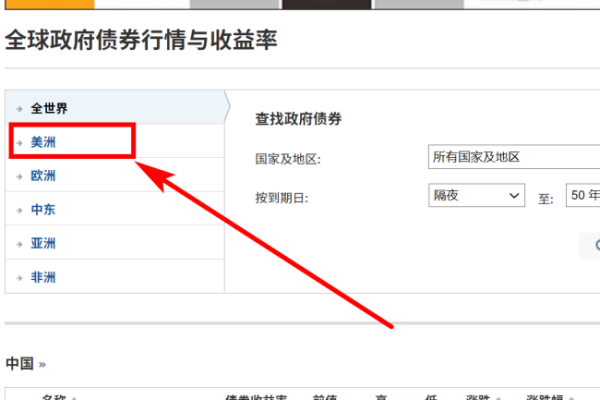Image resolution: width=600 pixels, height=400 pixels.
Task: Click the search icon button under the maturity fields
Action: [592, 245]
